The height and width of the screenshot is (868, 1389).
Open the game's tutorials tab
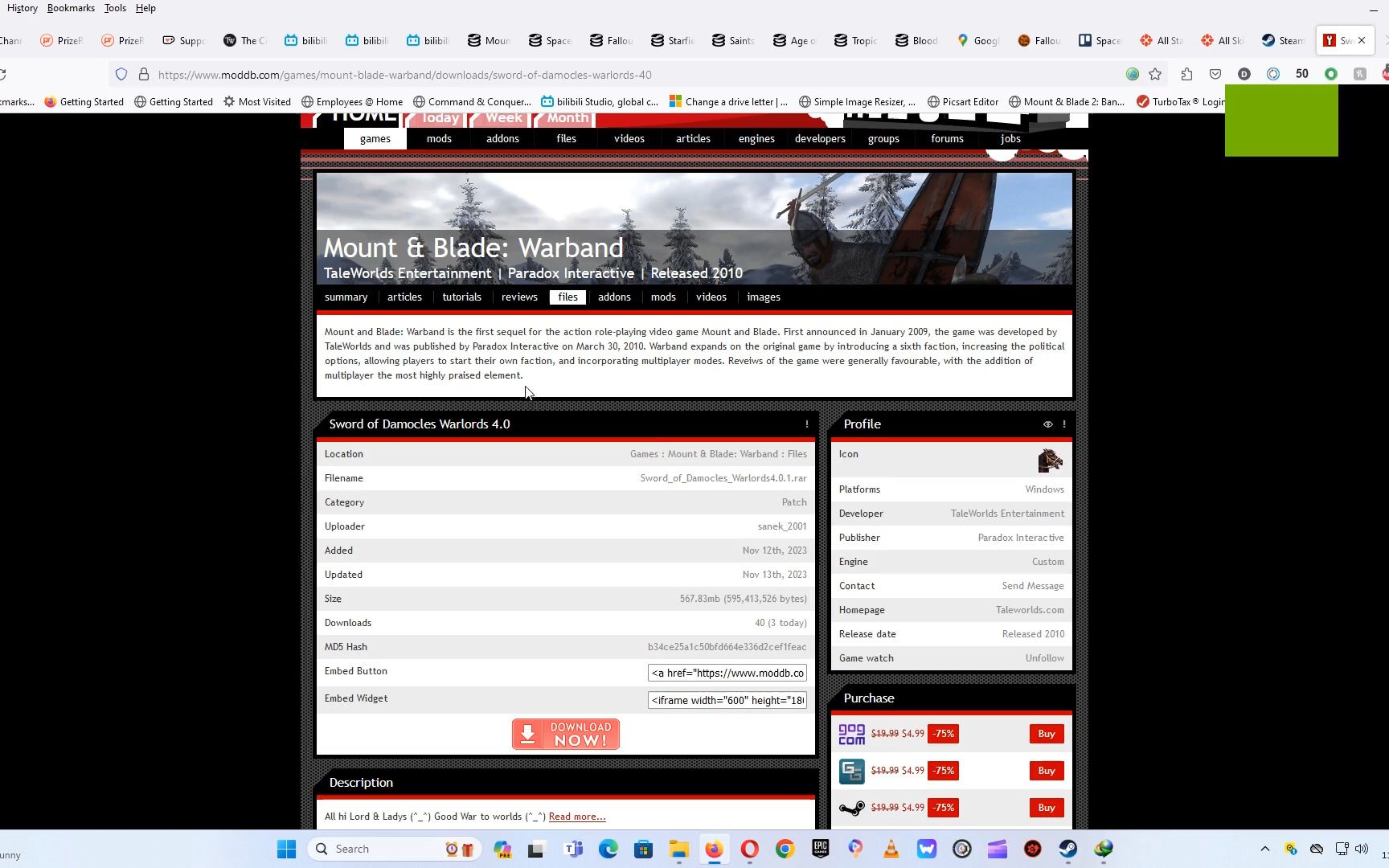click(x=462, y=297)
